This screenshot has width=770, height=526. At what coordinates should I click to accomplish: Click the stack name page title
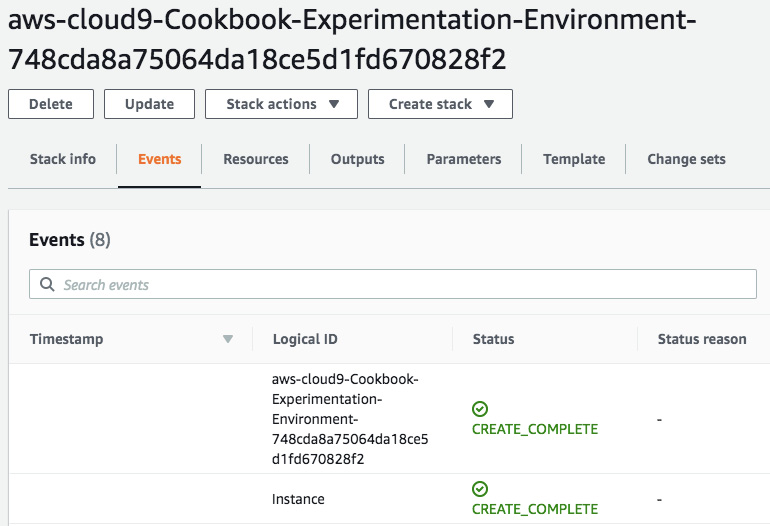pyautogui.click(x=352, y=40)
